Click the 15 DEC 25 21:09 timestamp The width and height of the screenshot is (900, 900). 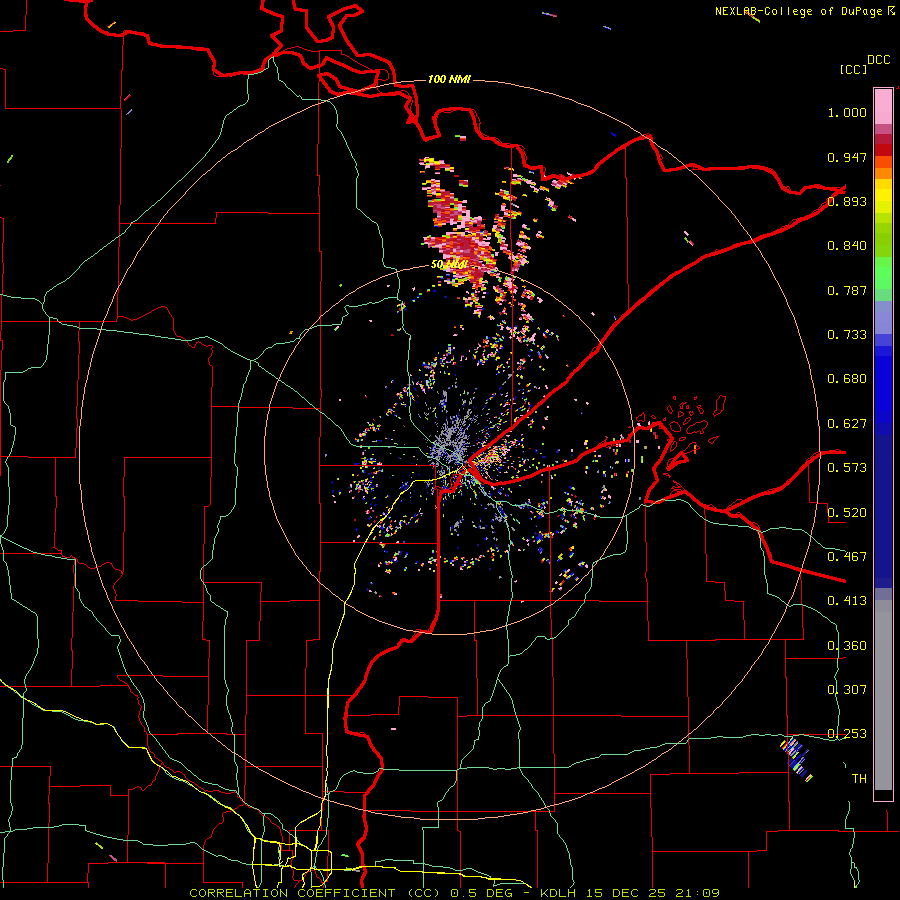pos(654,893)
